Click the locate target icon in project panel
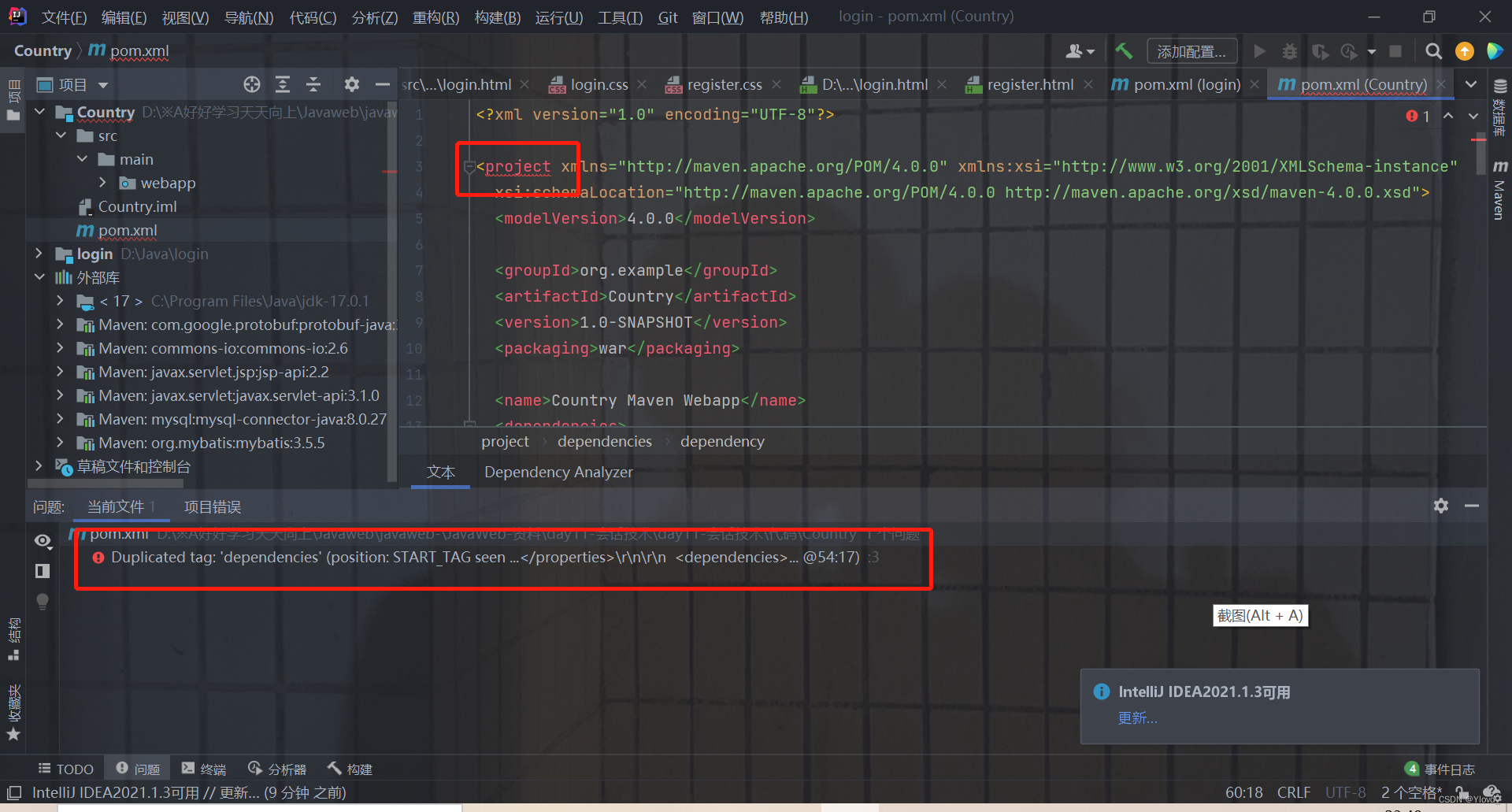 point(251,84)
